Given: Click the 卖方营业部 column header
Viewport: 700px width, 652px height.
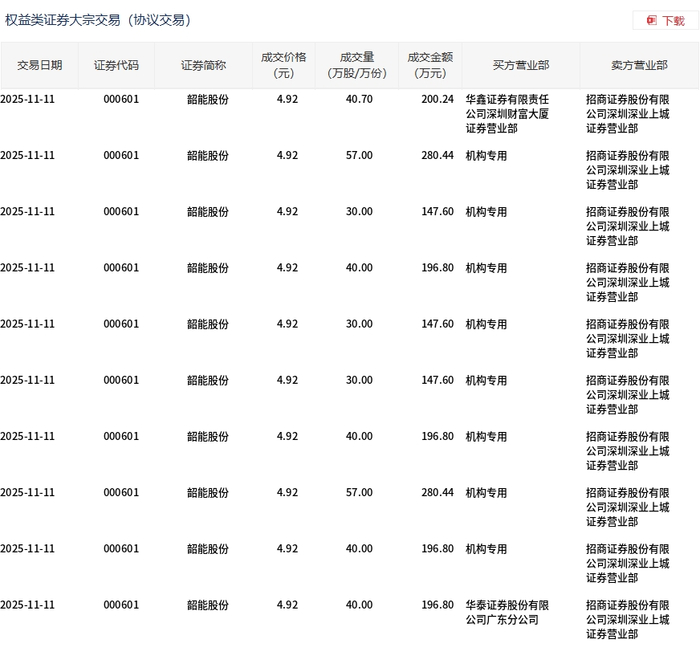Looking at the screenshot, I should (639, 65).
